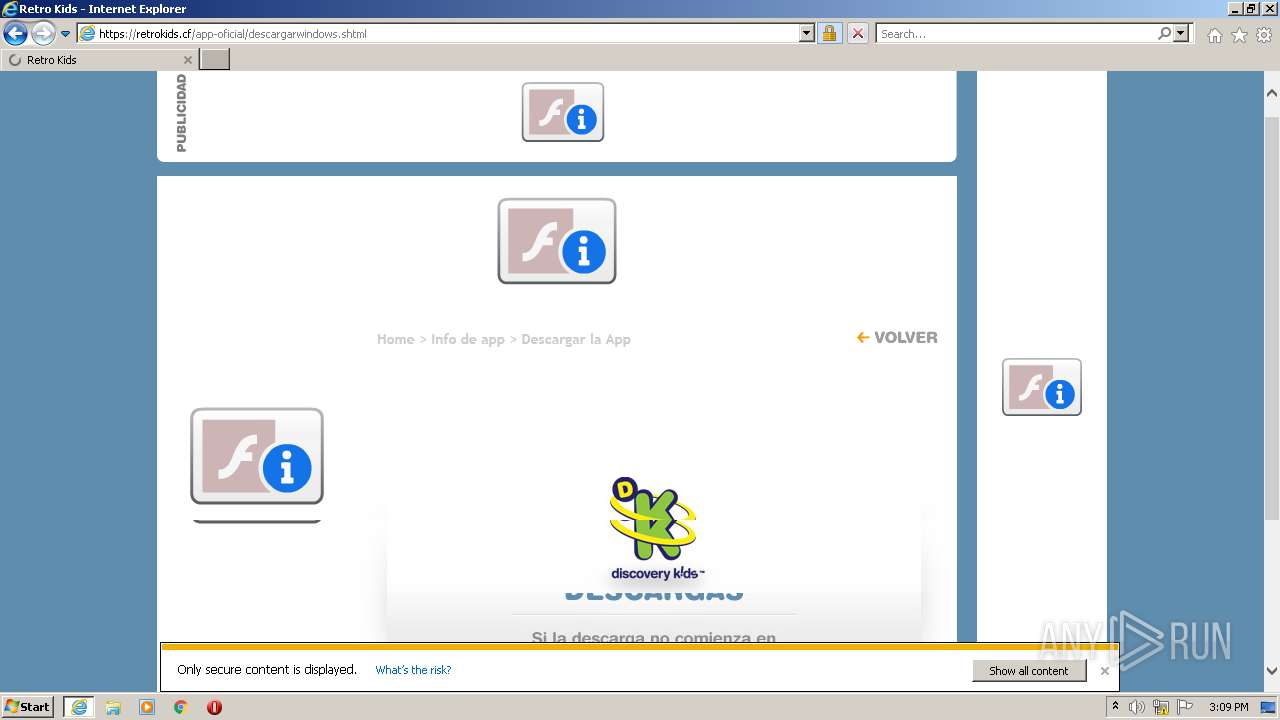Show hidden system tray icons
The image size is (1280, 720).
pos(1115,707)
